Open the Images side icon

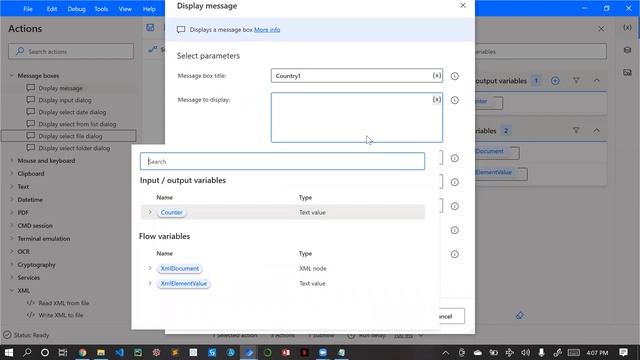[627, 72]
